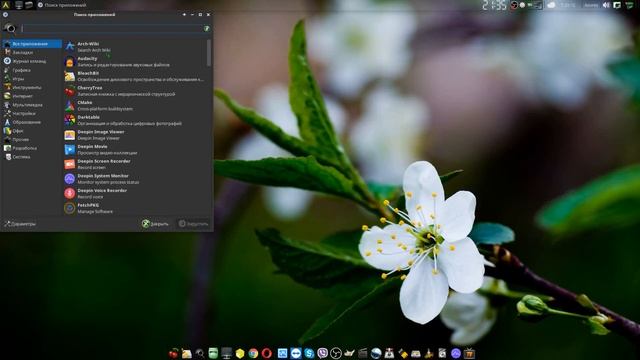Screen dimensions: 640x360
Task: Open the Игры category
Action: [32, 79]
